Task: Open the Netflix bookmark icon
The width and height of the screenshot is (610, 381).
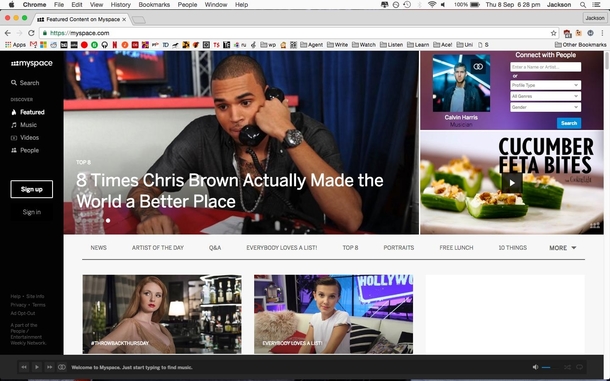Action: point(114,45)
